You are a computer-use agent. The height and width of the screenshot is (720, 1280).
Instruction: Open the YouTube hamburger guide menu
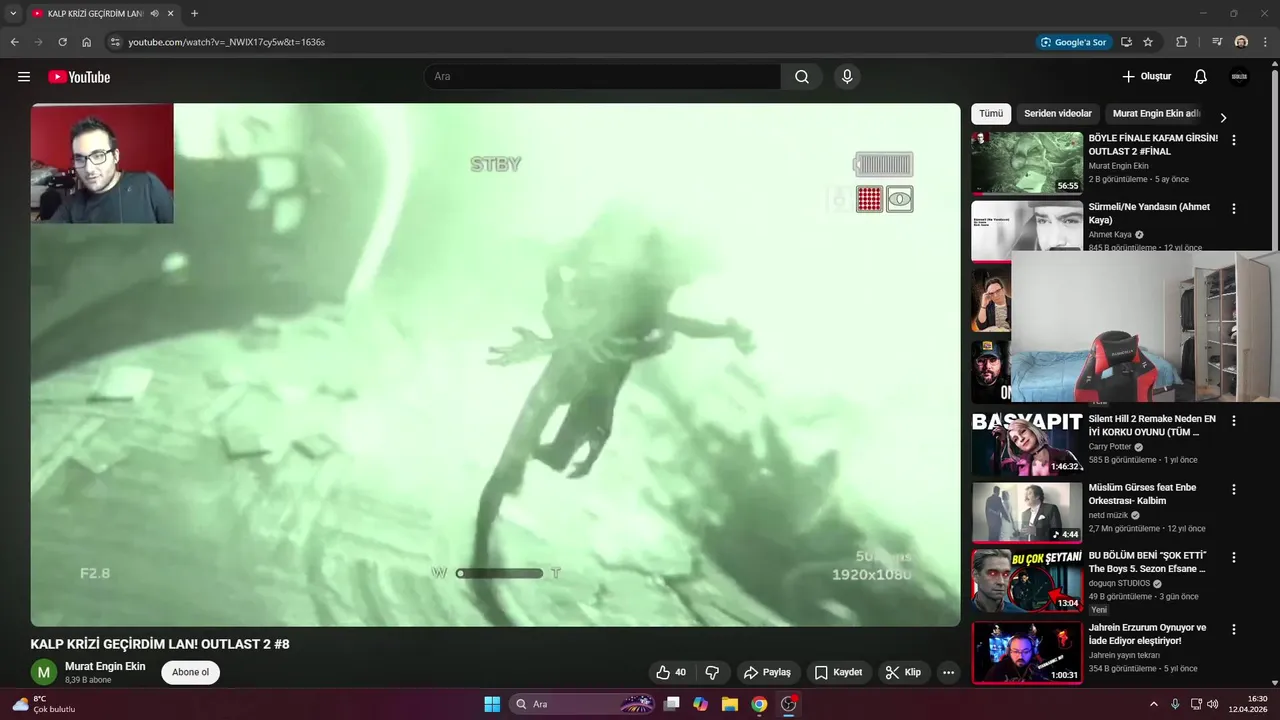click(24, 77)
